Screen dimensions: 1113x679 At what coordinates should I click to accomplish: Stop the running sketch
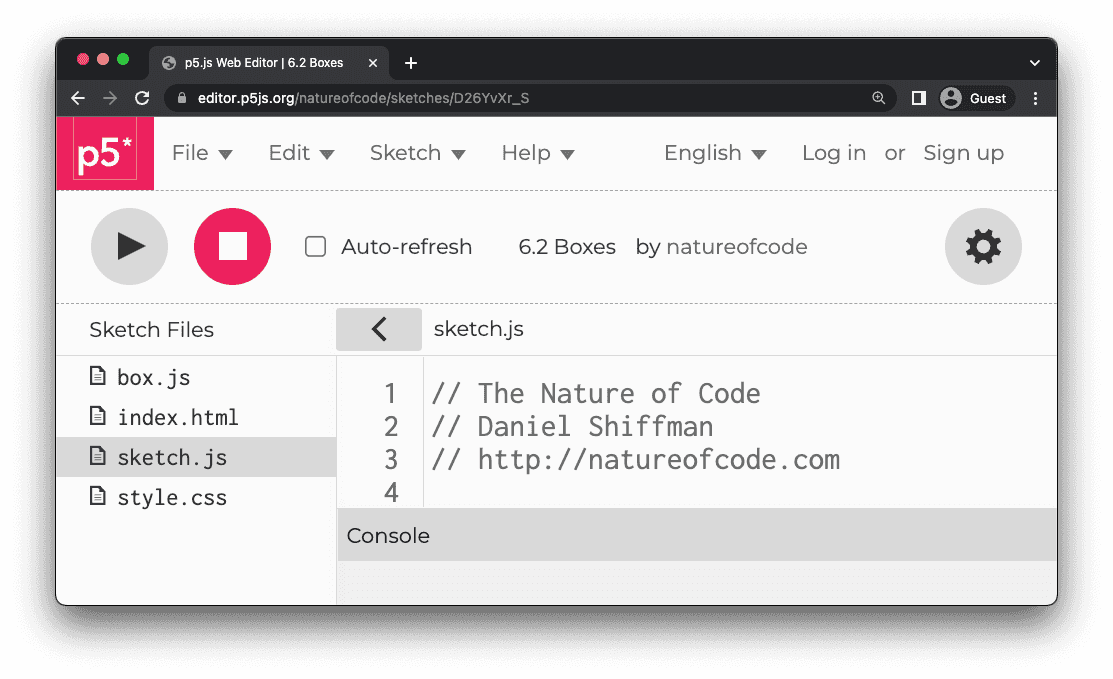(x=232, y=246)
